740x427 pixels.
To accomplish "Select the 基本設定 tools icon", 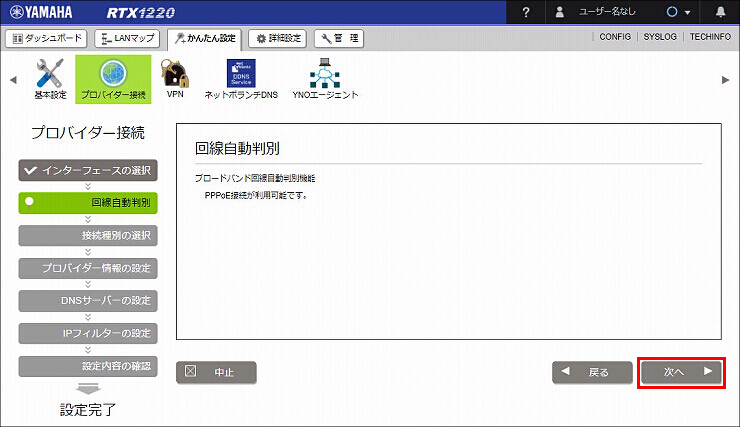I will 50,79.
